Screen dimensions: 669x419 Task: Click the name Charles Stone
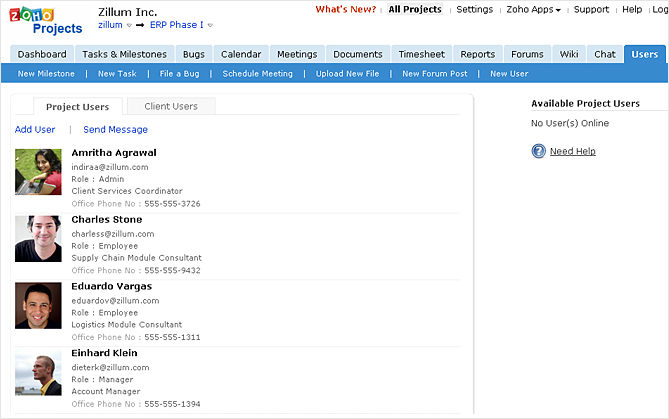(107, 220)
